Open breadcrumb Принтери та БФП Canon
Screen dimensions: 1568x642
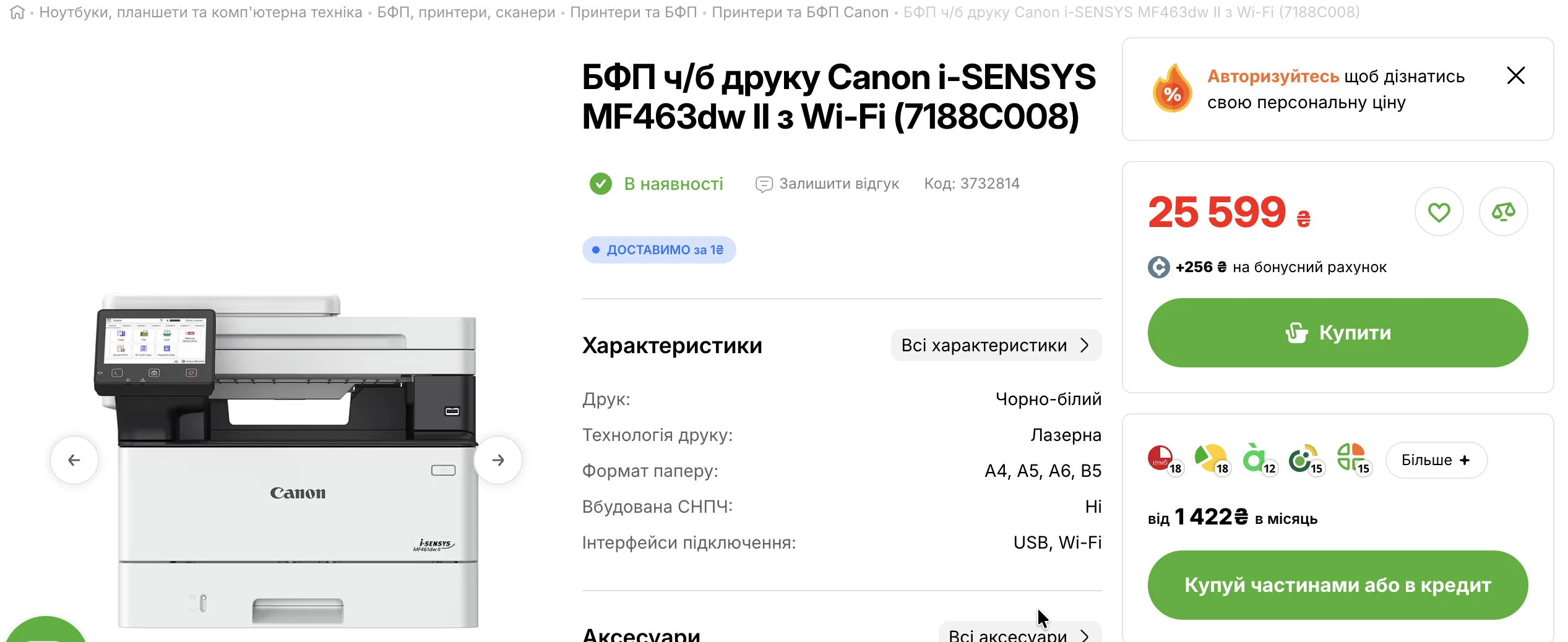(x=799, y=12)
